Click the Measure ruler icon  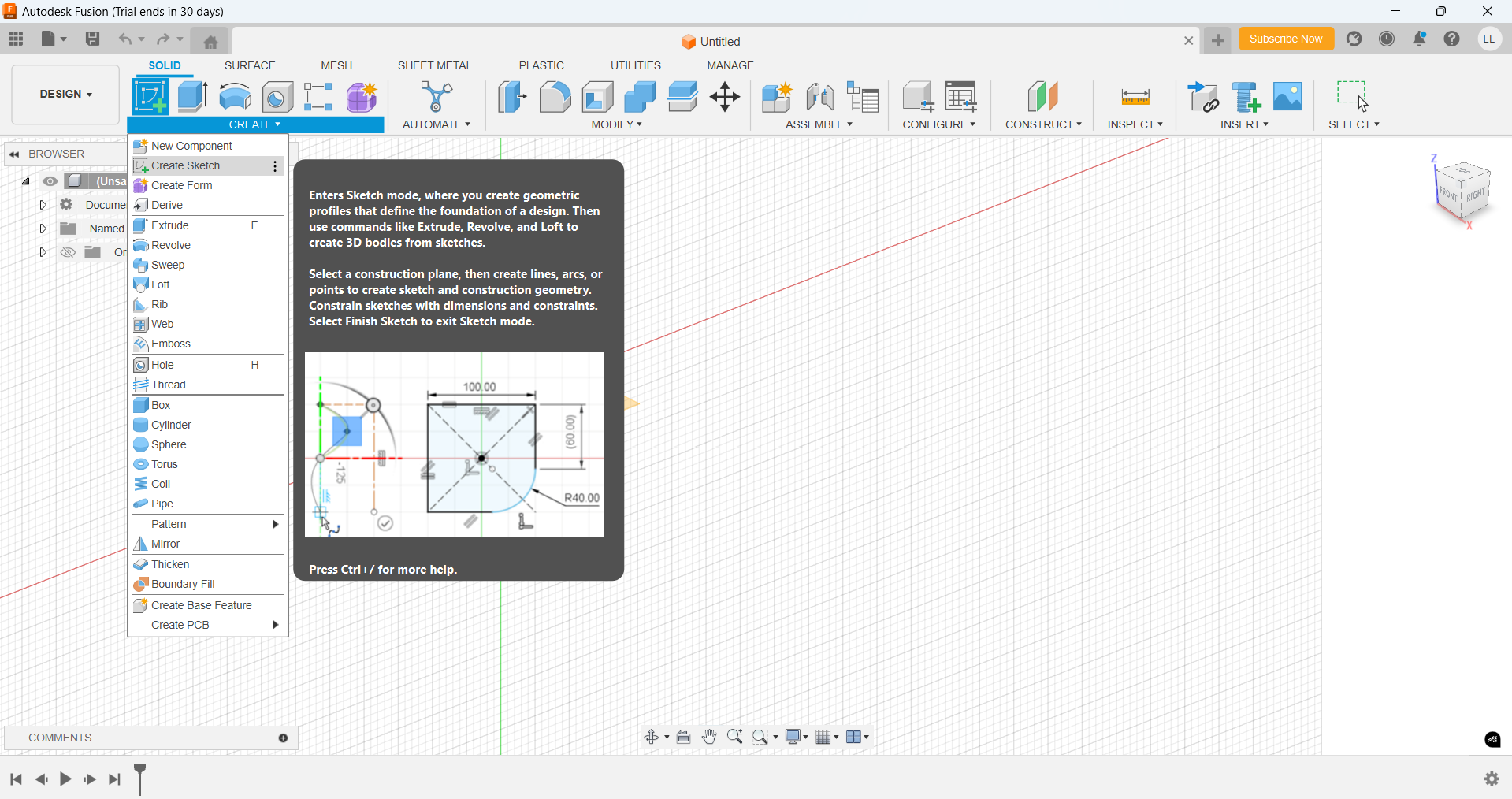[x=1135, y=97]
